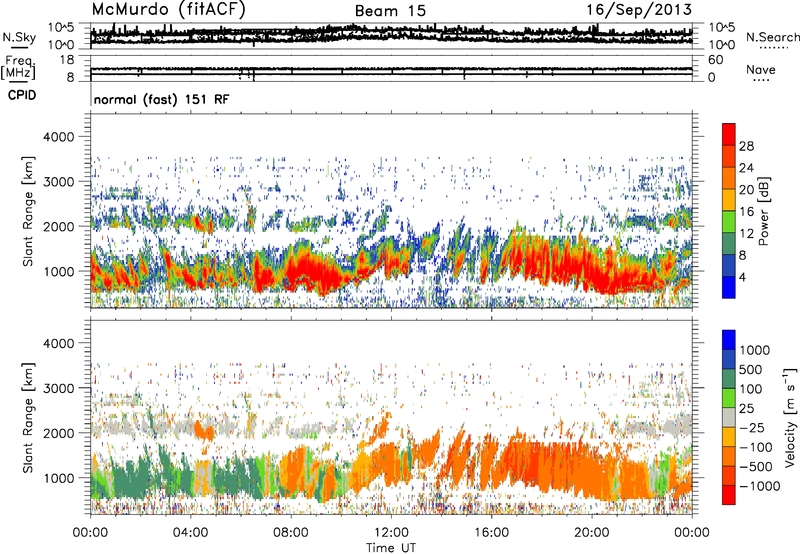
Task: Click the '60' Nave axis tick
Action: tap(715, 60)
